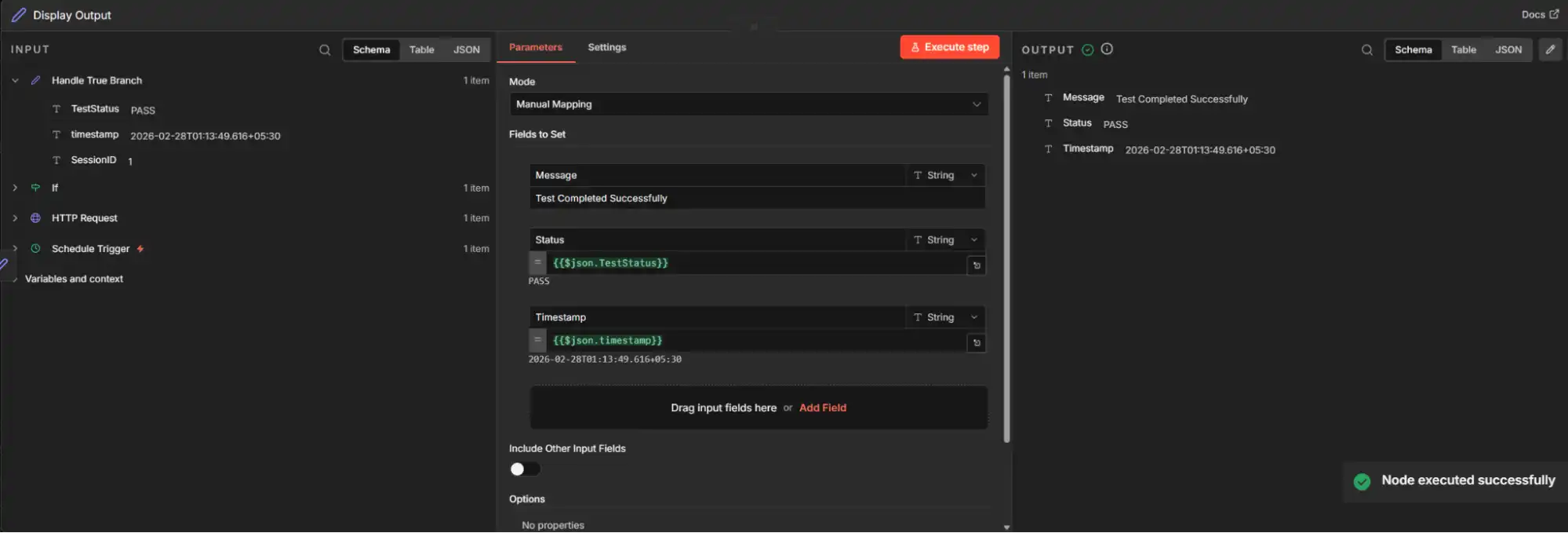
Task: Click the edit output pencil button
Action: coord(1550,49)
